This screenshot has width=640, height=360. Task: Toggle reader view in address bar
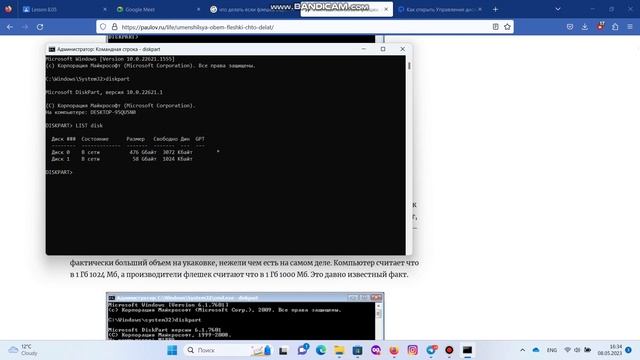tap(495, 27)
